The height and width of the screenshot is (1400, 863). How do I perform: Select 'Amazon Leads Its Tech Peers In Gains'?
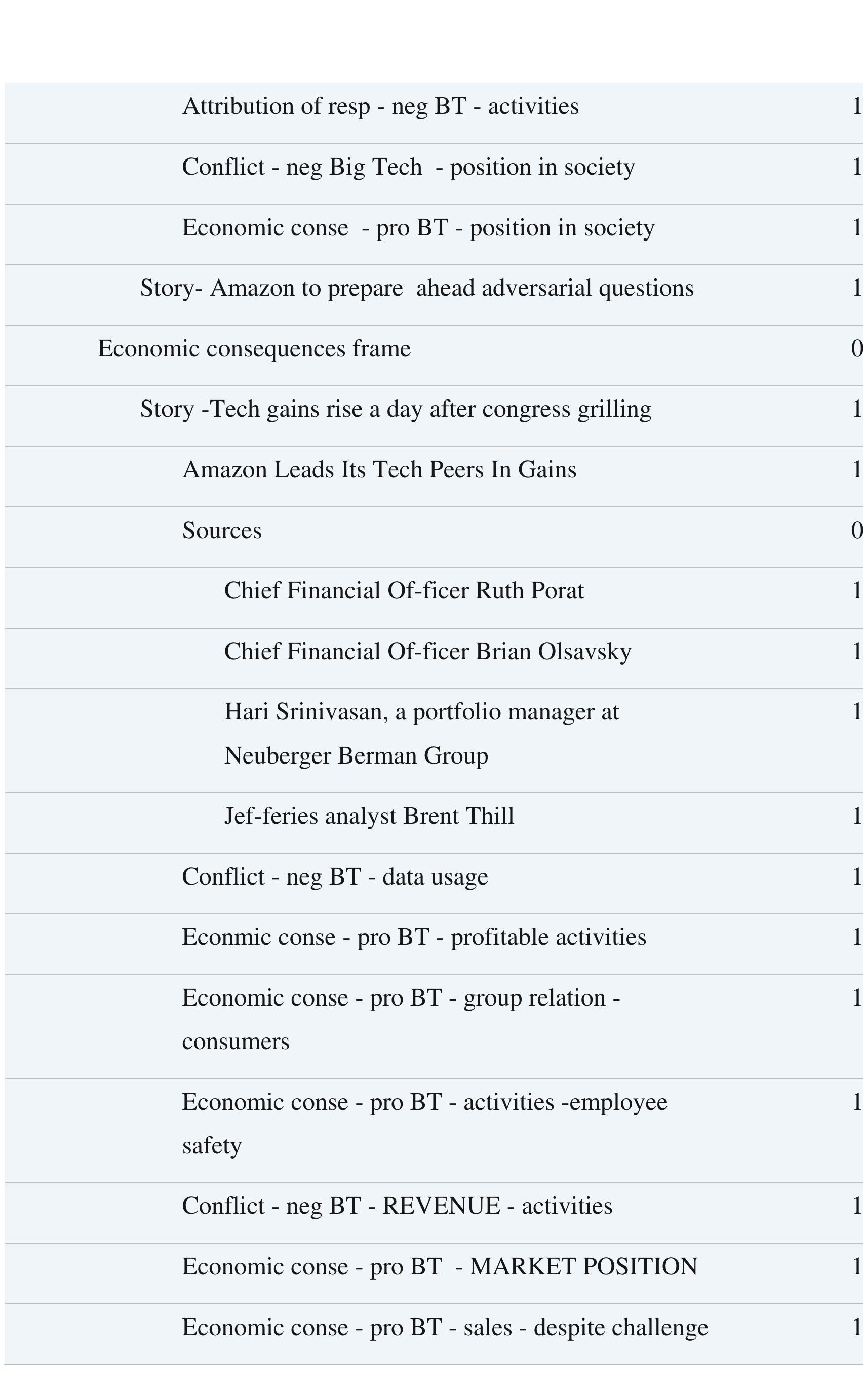379,469
